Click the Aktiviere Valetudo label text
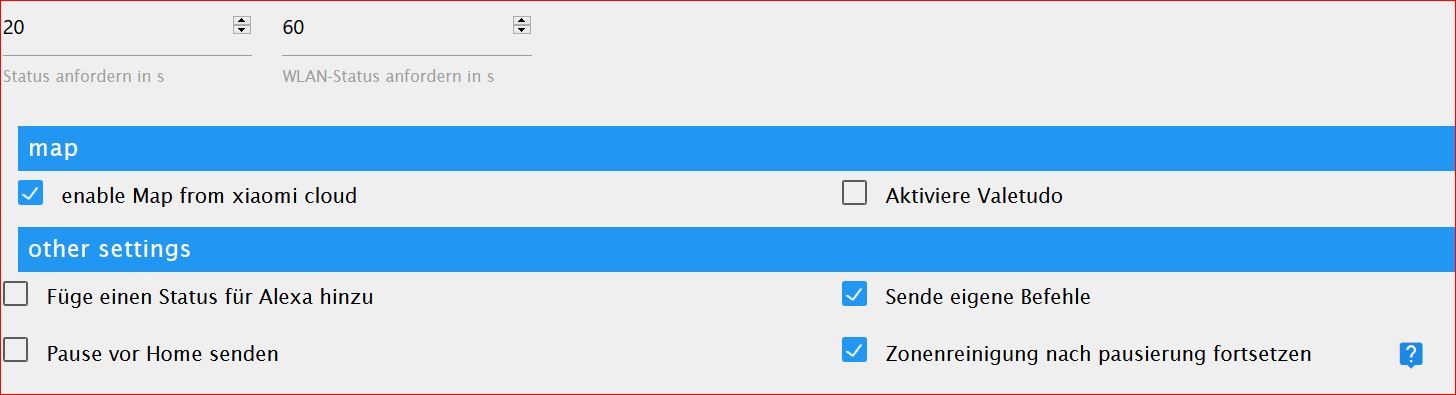This screenshot has height=395, width=1456. point(974,196)
